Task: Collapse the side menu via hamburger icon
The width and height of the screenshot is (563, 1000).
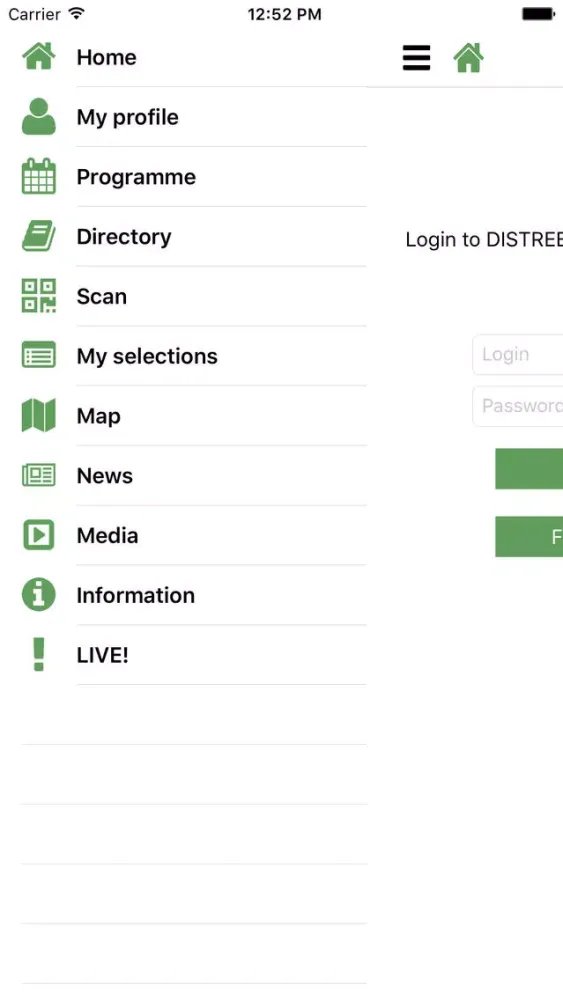Action: click(416, 58)
